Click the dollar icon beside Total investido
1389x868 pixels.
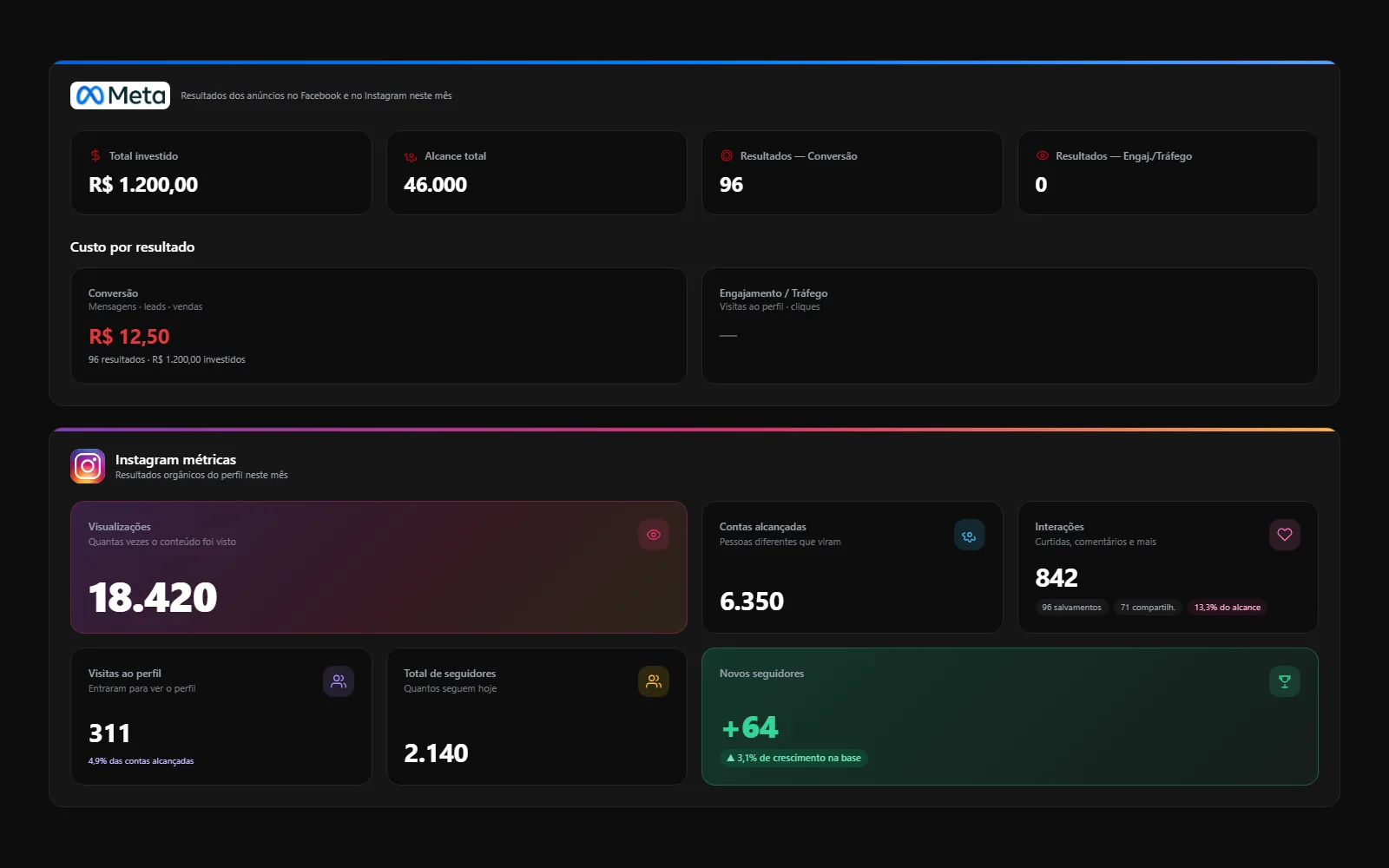[95, 156]
